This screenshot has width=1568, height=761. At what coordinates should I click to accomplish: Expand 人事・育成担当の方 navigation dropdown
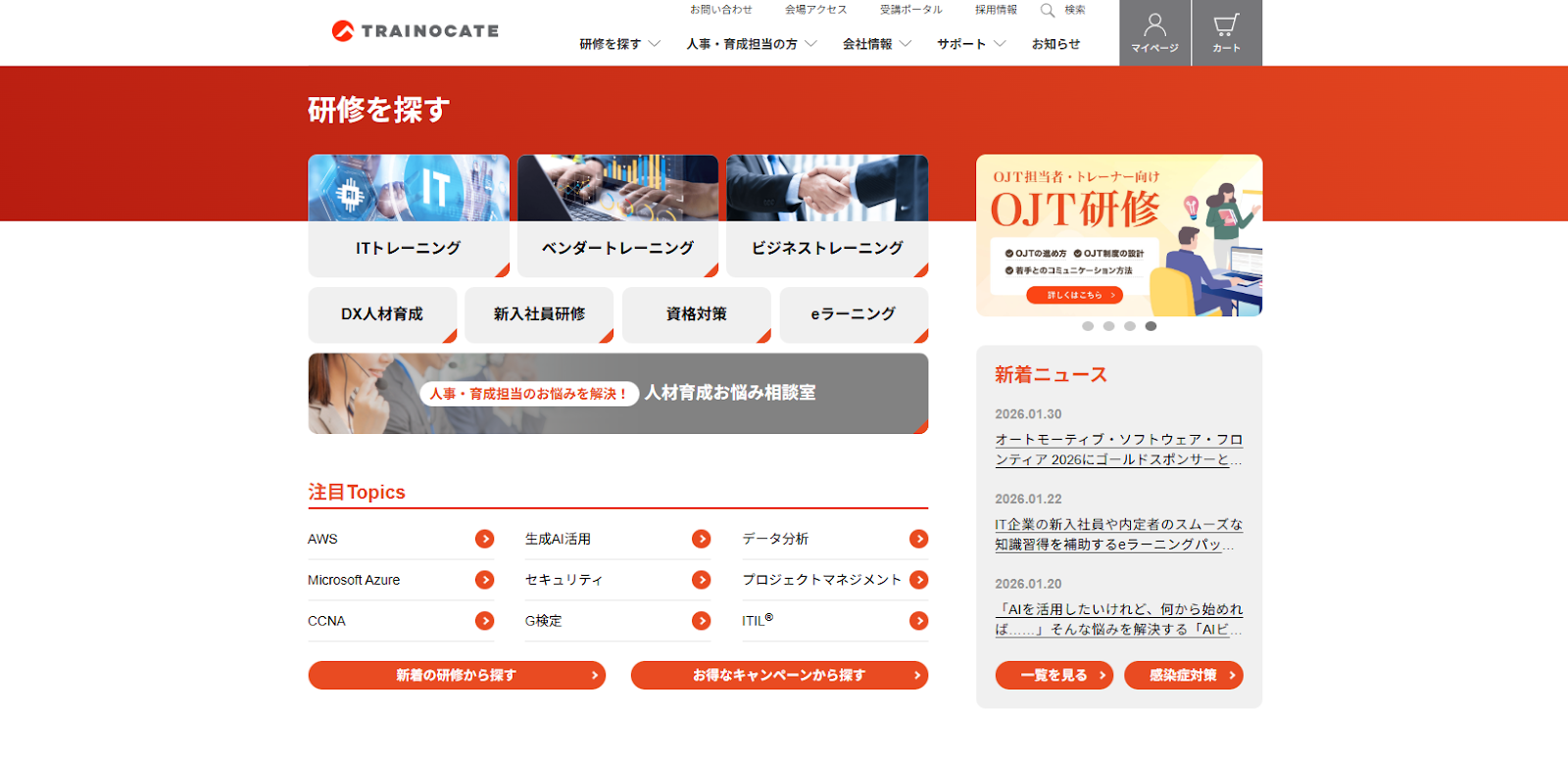(x=751, y=44)
